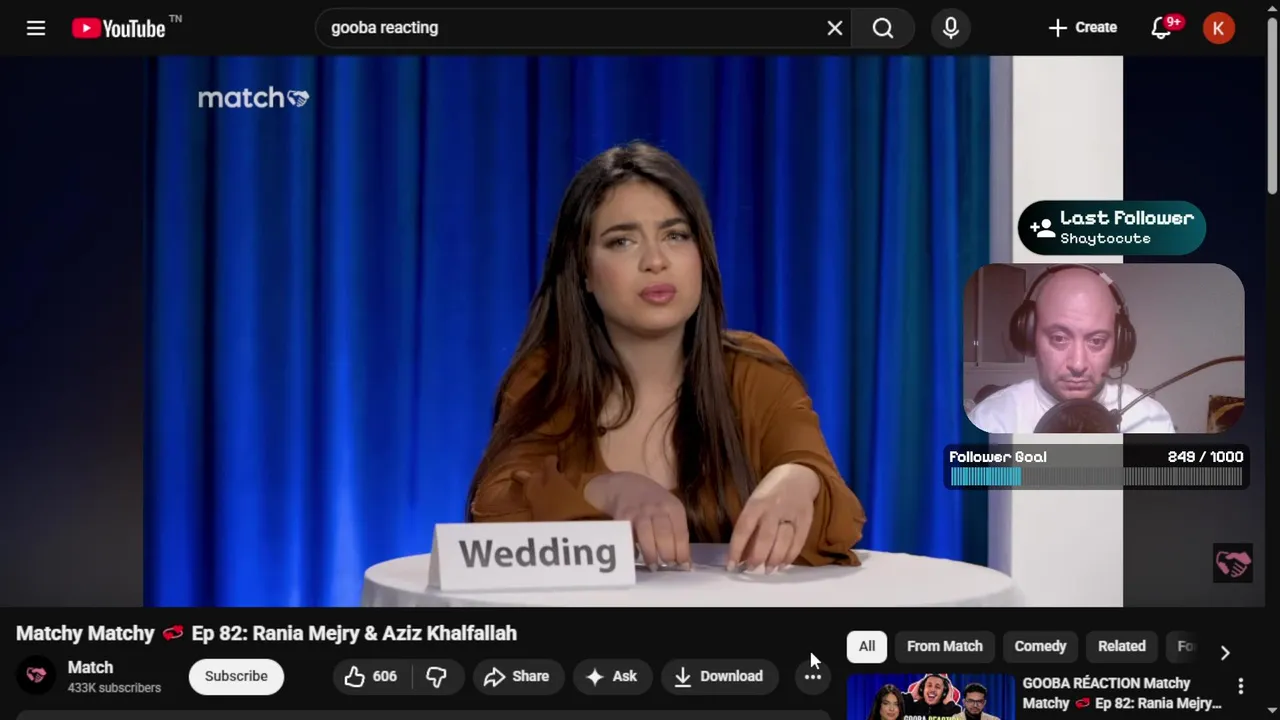This screenshot has height=720, width=1280.
Task: Click the Match channel watermark in video
Action: click(1232, 563)
